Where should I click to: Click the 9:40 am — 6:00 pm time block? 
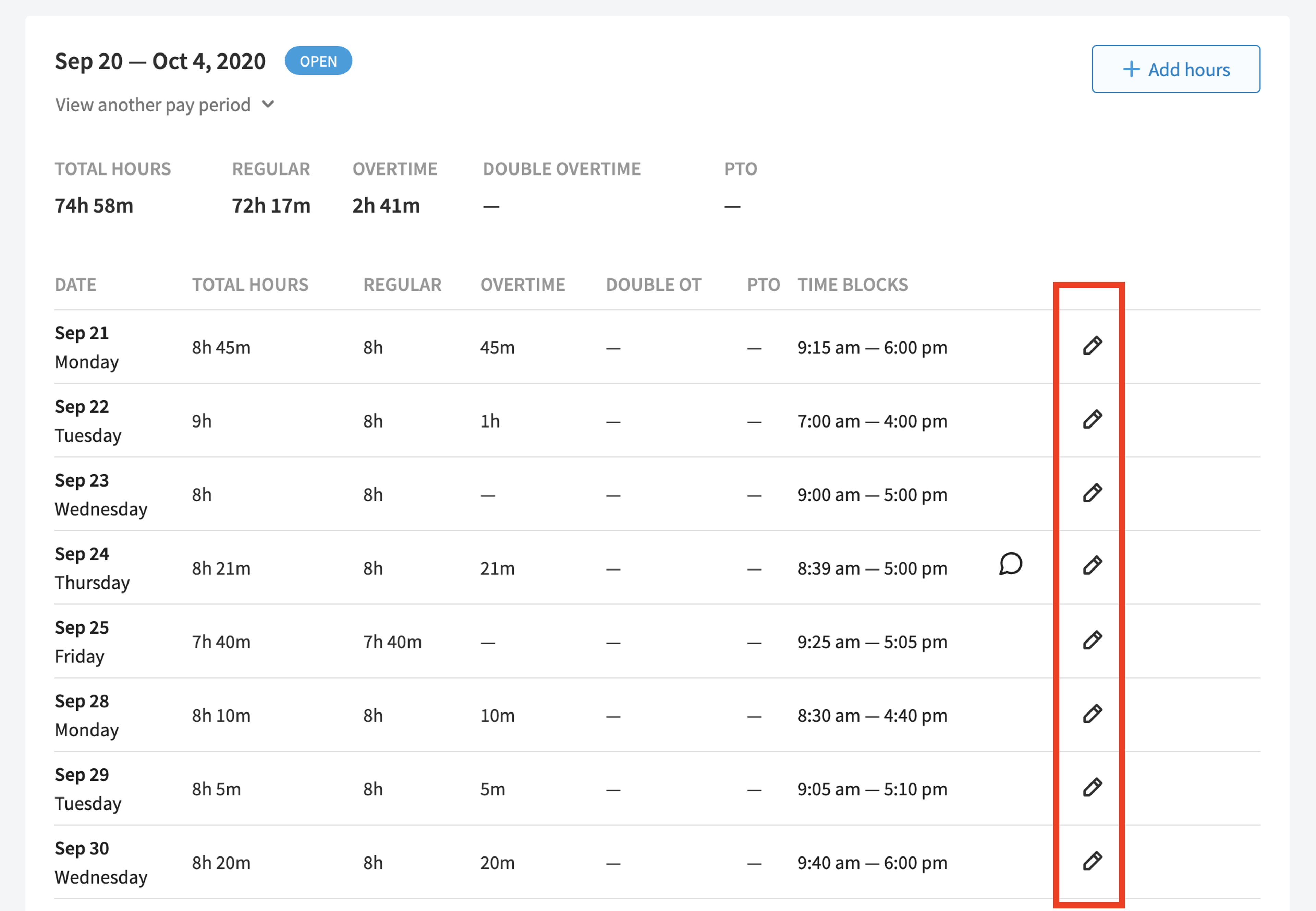872,863
